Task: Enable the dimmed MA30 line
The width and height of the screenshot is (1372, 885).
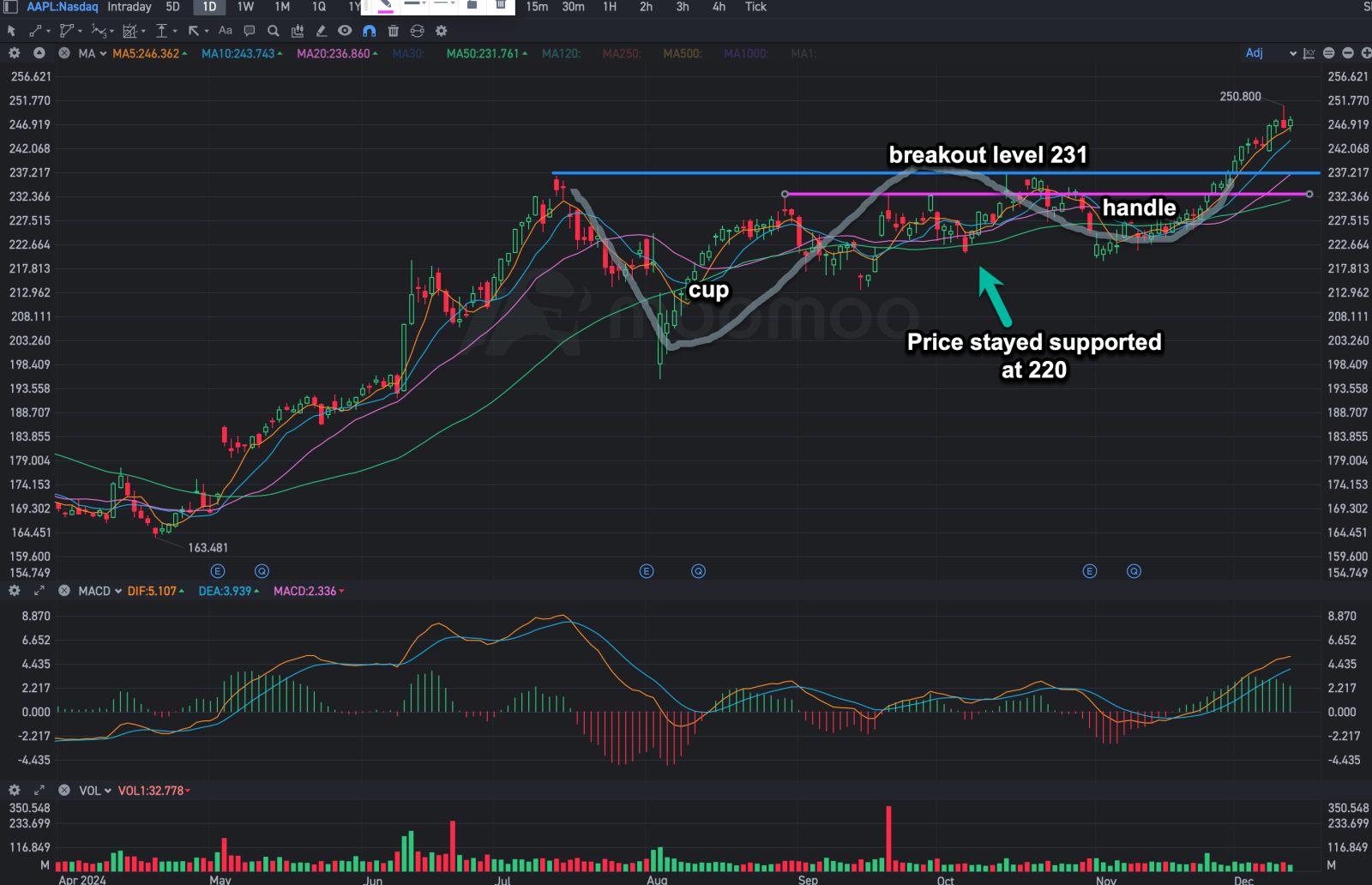Action: pos(409,53)
